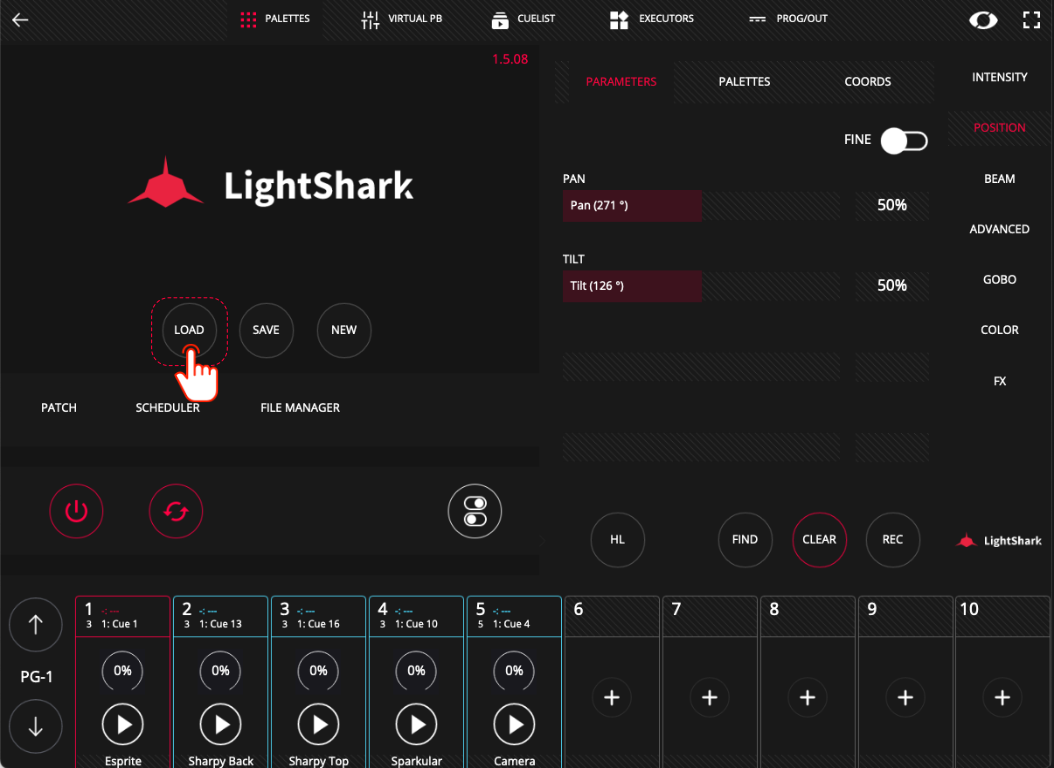Viewport: 1054px width, 768px height.
Task: Switch to the COORDS tab
Action: pyautogui.click(x=867, y=81)
